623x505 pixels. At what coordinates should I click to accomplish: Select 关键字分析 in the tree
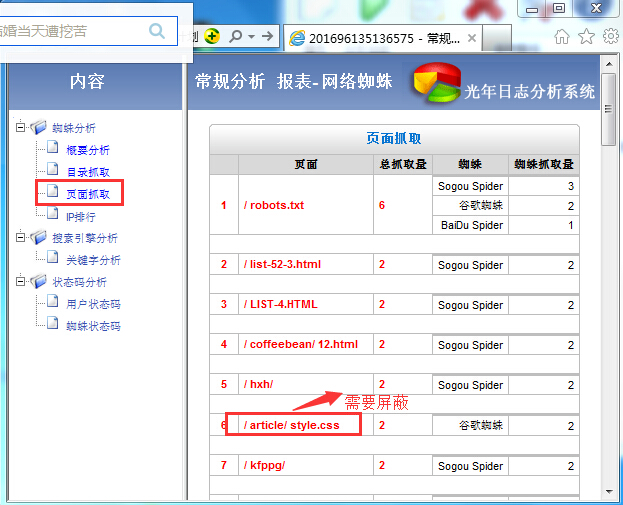93,260
